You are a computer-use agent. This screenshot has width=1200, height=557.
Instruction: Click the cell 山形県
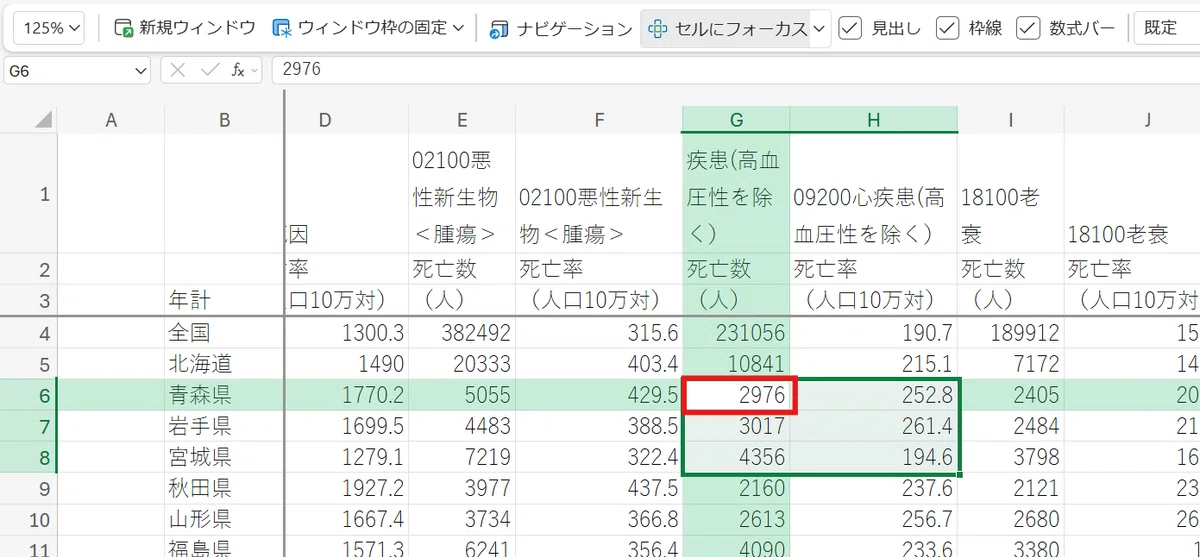(224, 521)
